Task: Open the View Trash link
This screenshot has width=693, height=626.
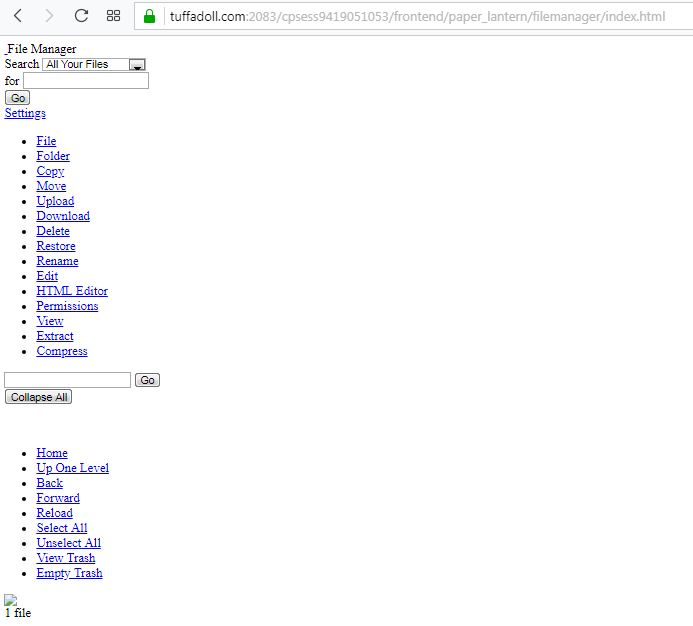Action: pyautogui.click(x=66, y=558)
